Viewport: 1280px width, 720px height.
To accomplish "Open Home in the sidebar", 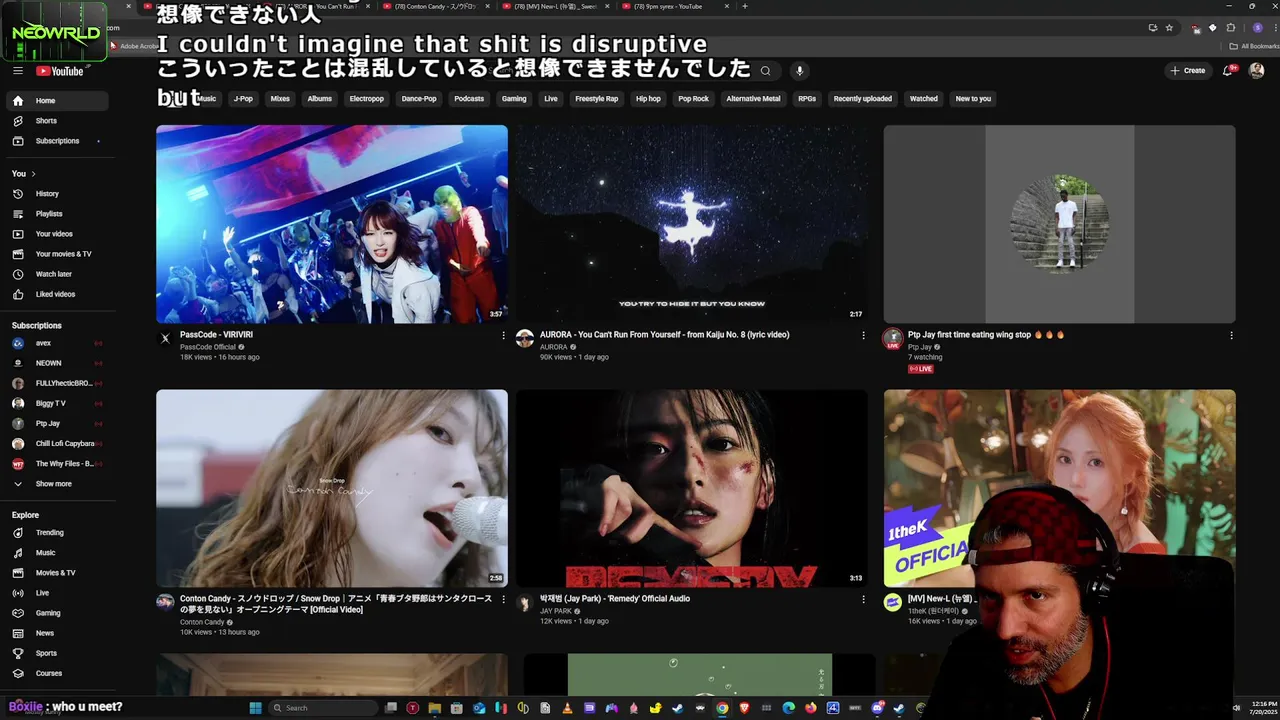I will tap(58, 101).
